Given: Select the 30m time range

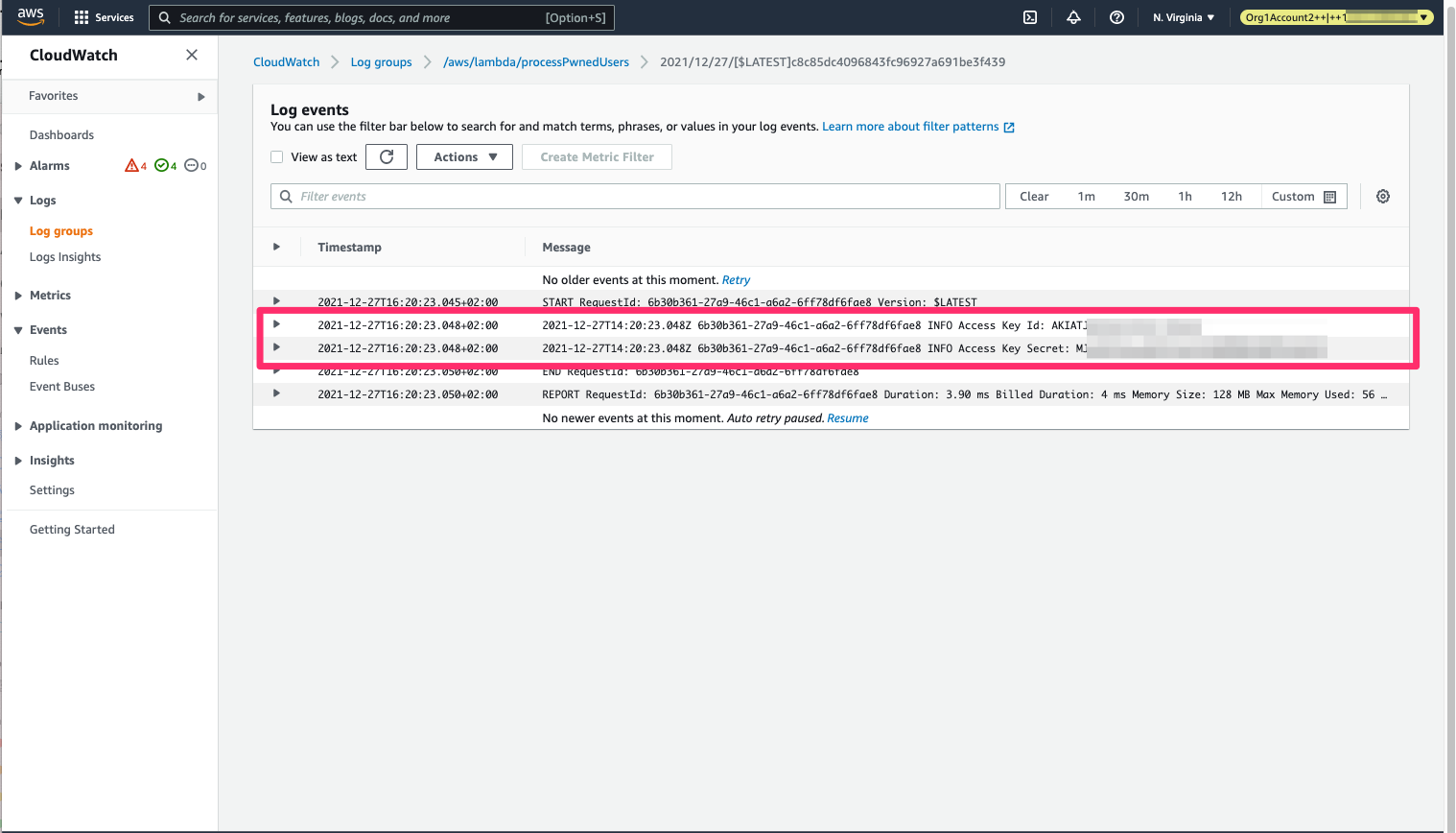Looking at the screenshot, I should (1137, 197).
